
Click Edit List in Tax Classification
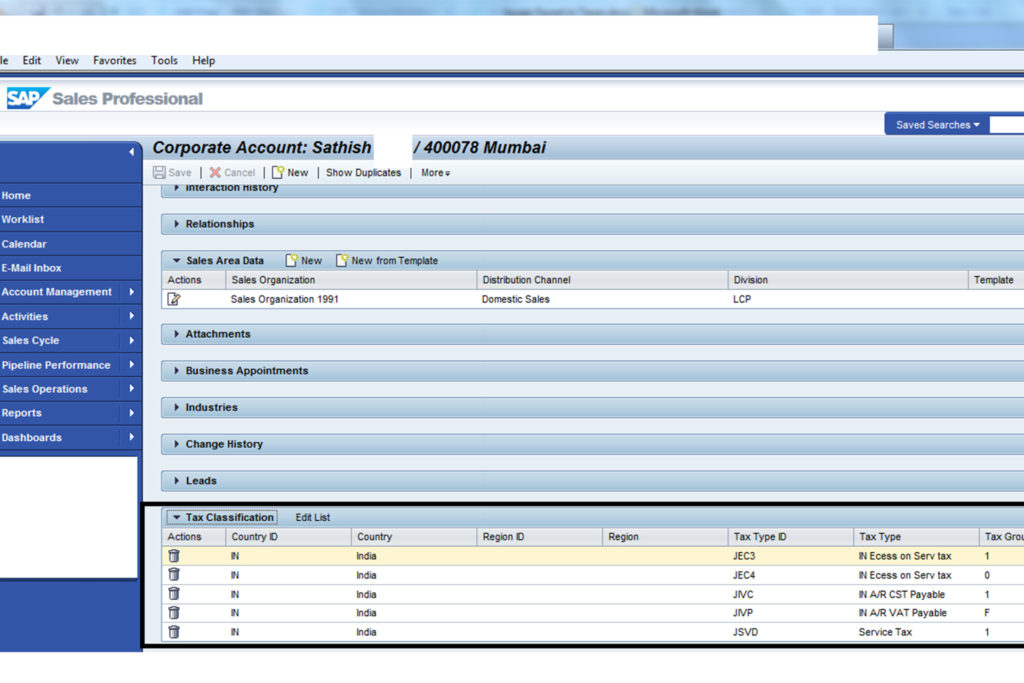(312, 517)
